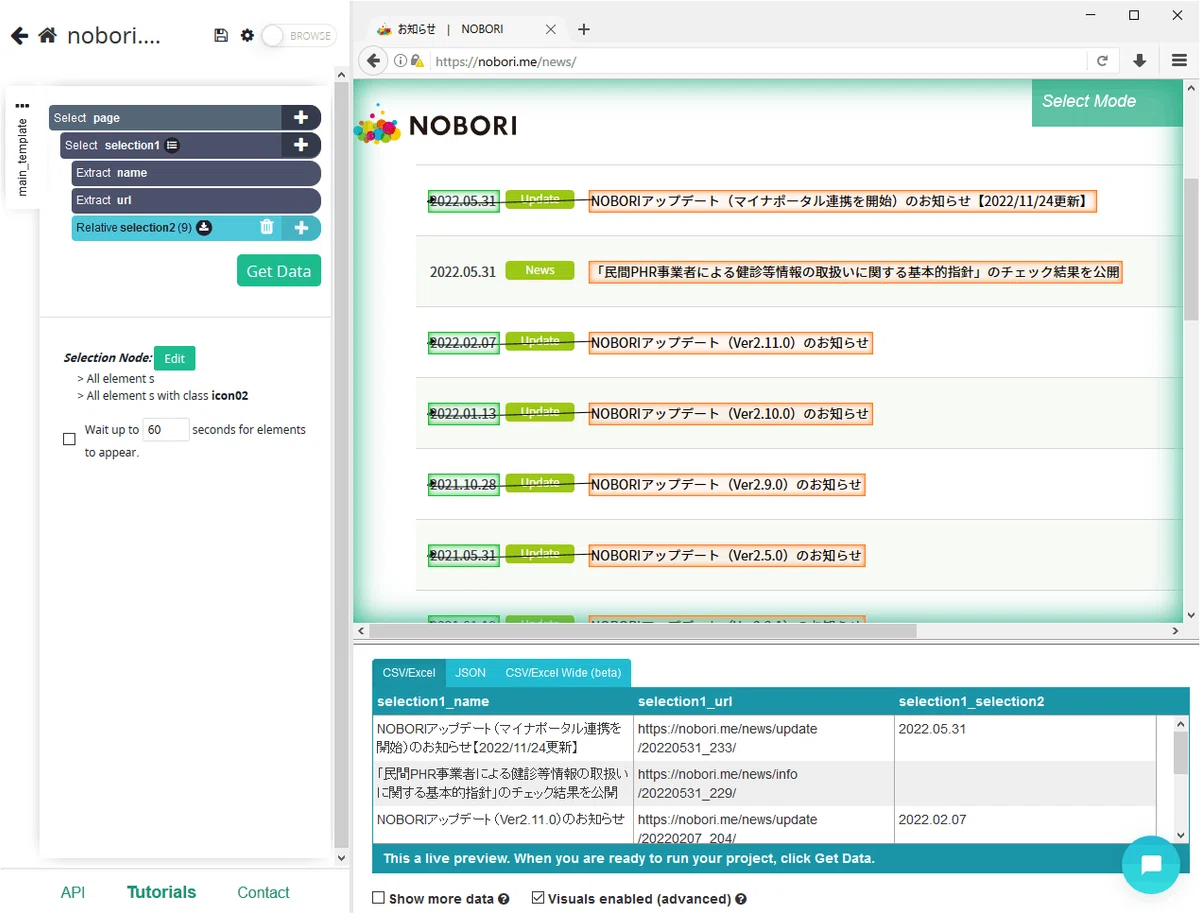Select the main_template tab

pos(23,157)
